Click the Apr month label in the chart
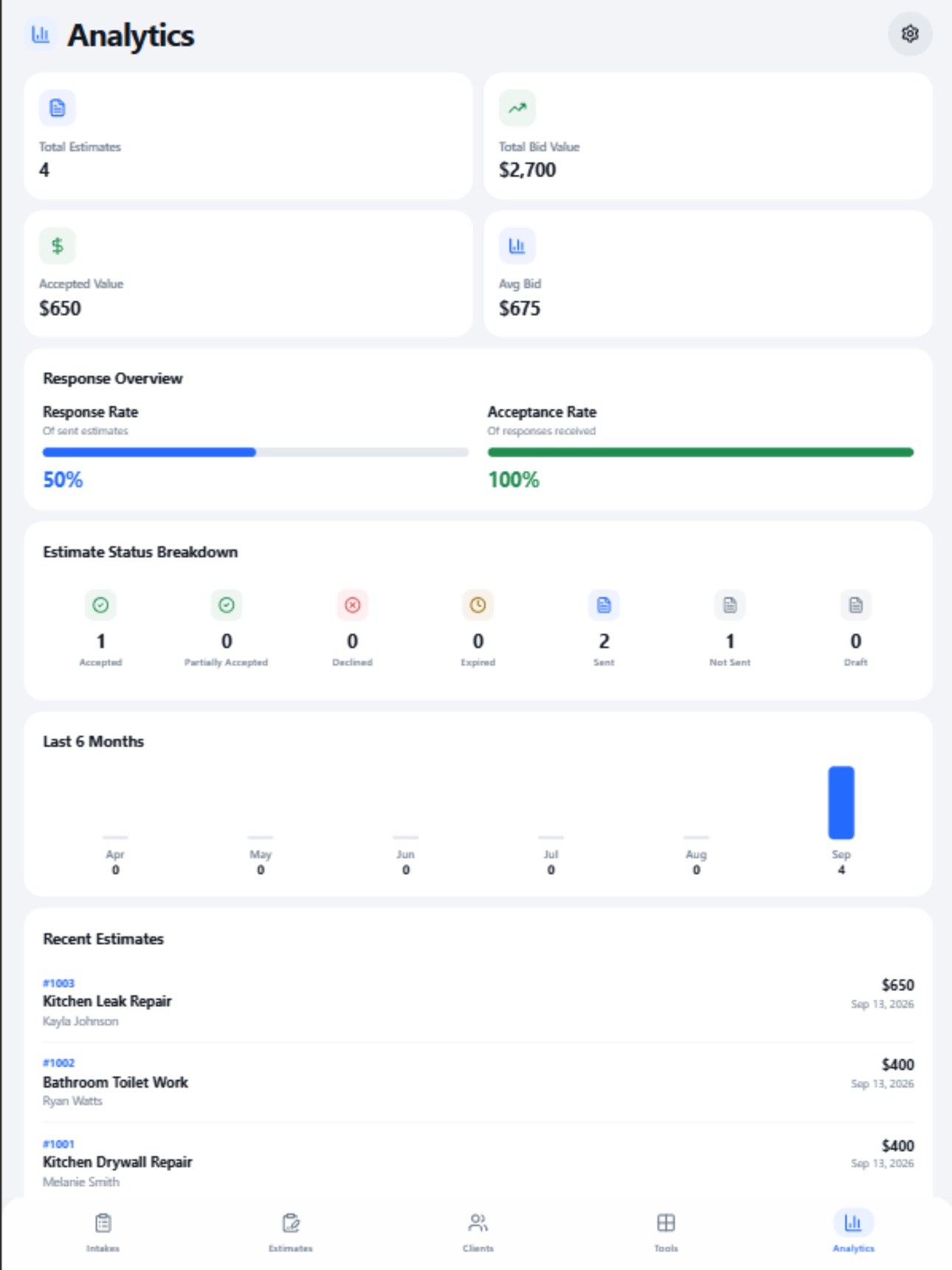 tap(115, 854)
